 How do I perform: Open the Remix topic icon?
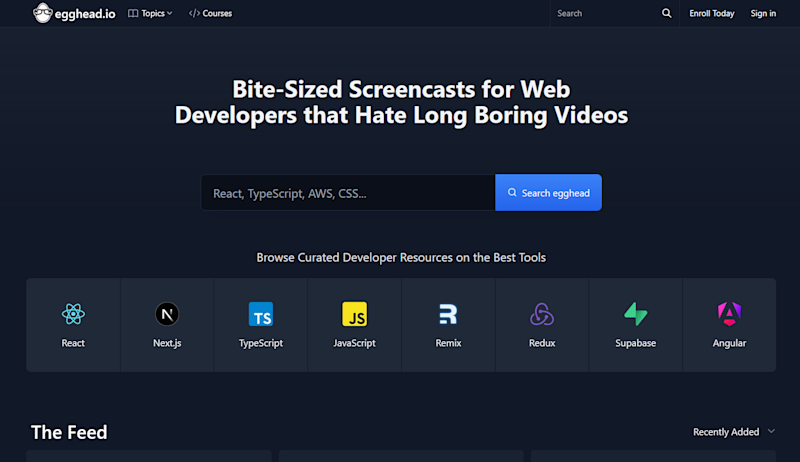coord(448,314)
